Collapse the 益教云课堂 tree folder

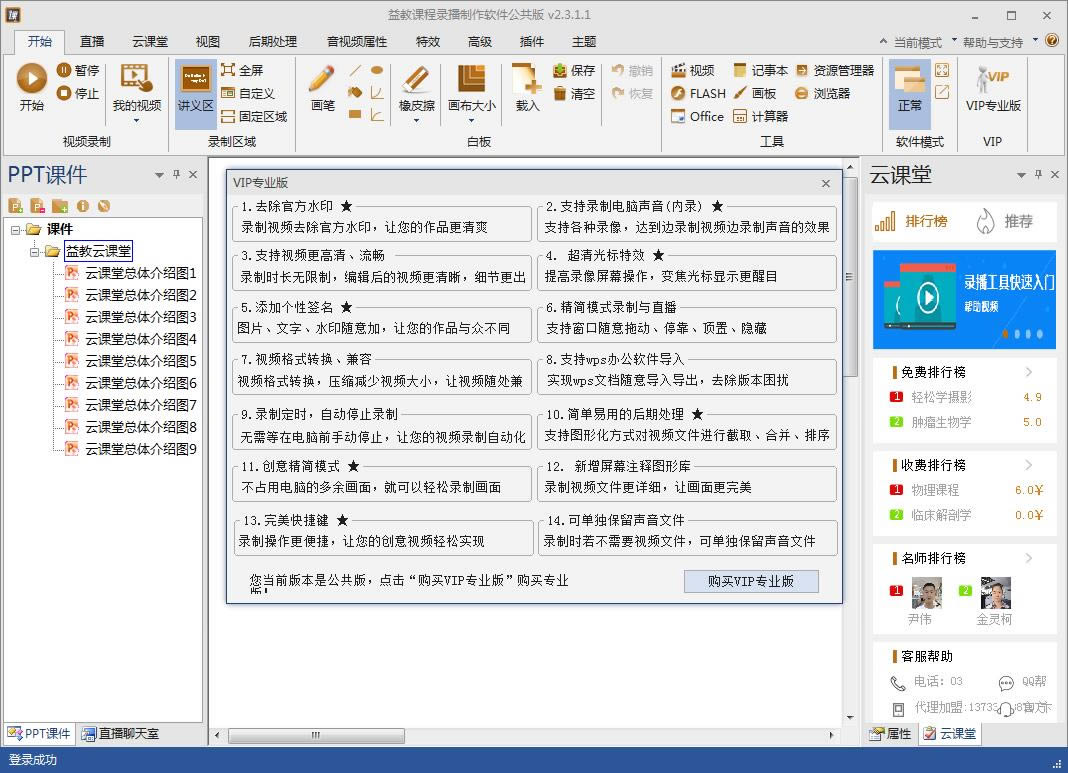point(34,251)
